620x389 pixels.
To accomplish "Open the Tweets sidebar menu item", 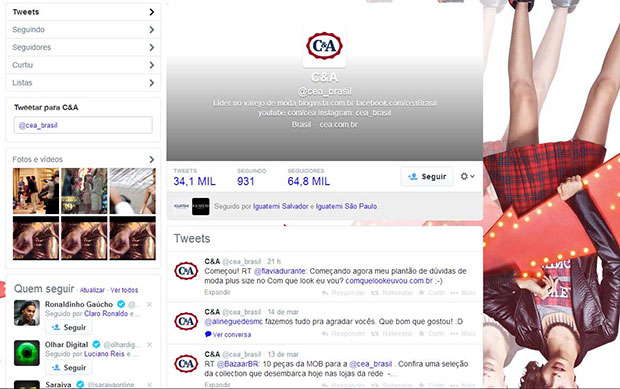I will point(83,12).
